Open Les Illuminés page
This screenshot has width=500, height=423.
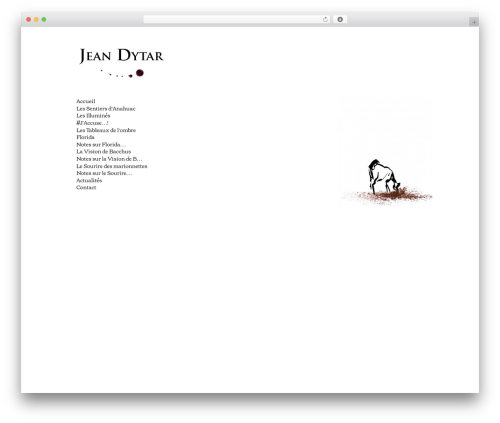click(x=93, y=116)
